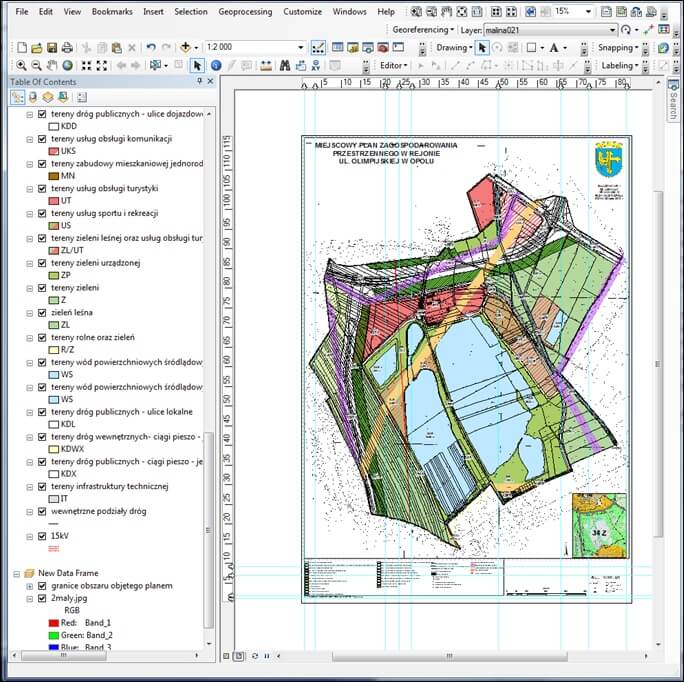Viewport: 684px width, 682px height.
Task: Click the MN brown symbol swatch
Action: click(x=54, y=176)
